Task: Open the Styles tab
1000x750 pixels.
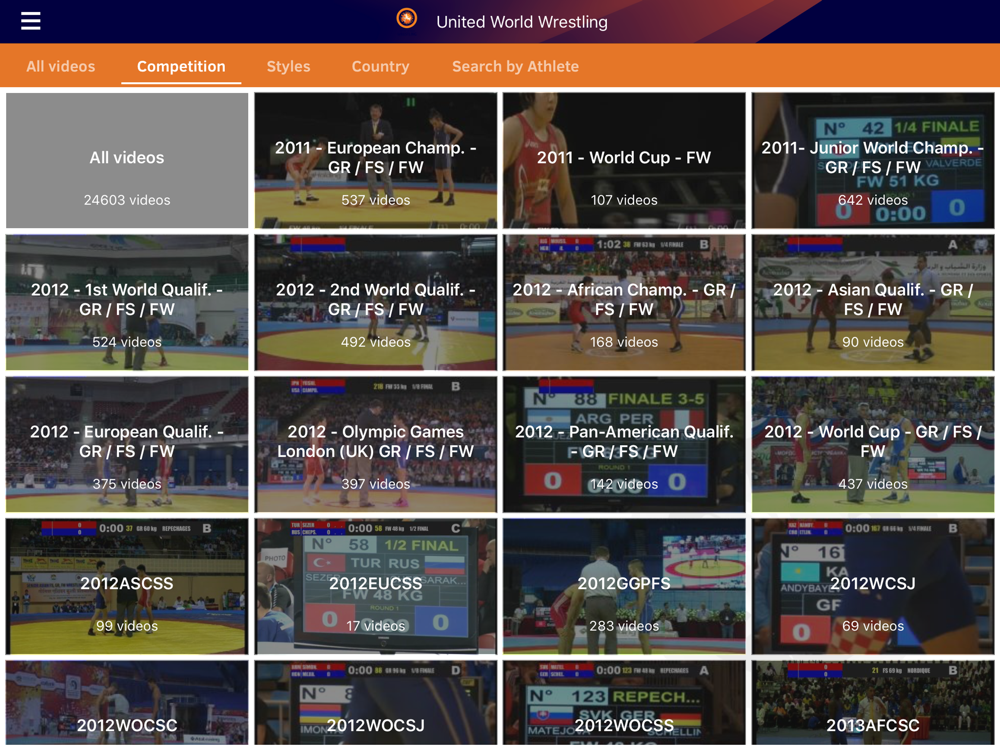Action: point(288,66)
